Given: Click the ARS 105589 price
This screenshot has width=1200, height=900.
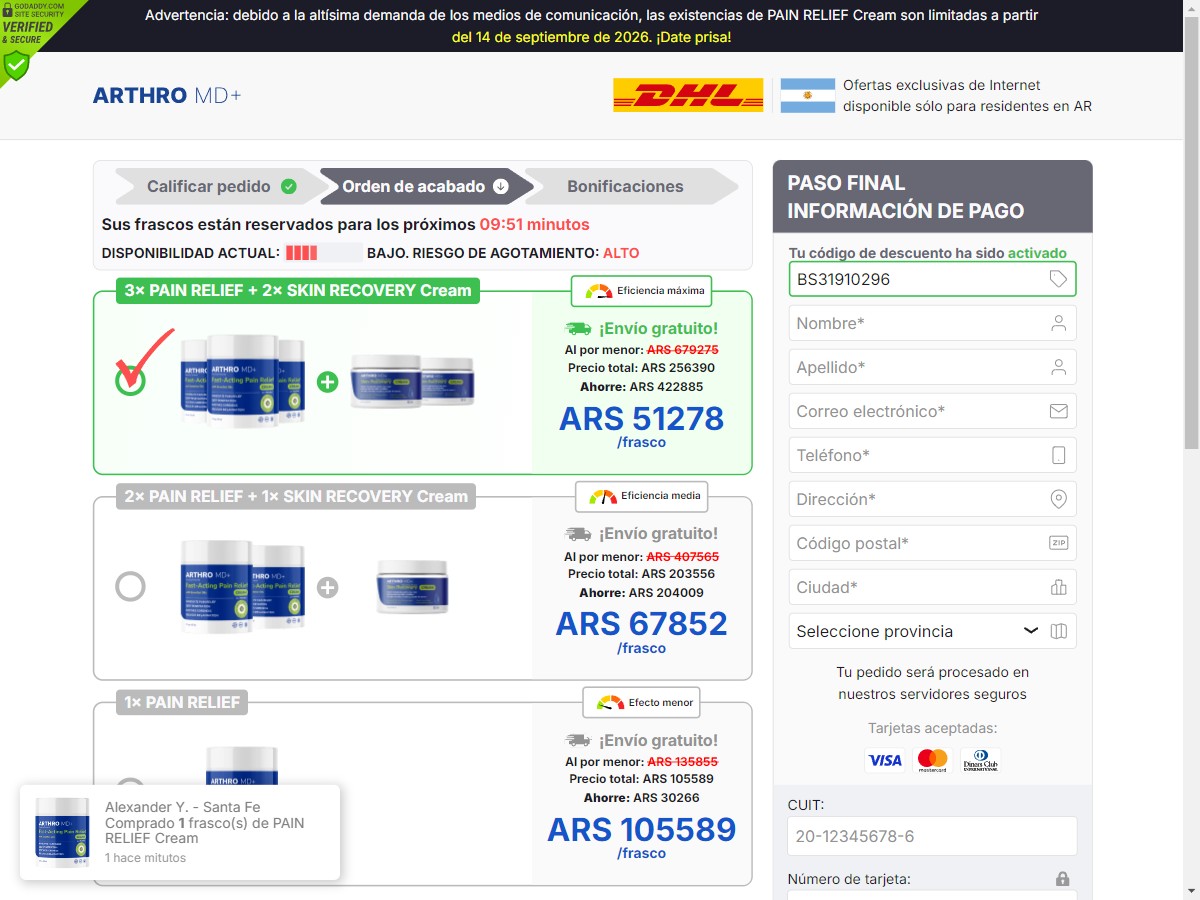Looking at the screenshot, I should (x=642, y=830).
